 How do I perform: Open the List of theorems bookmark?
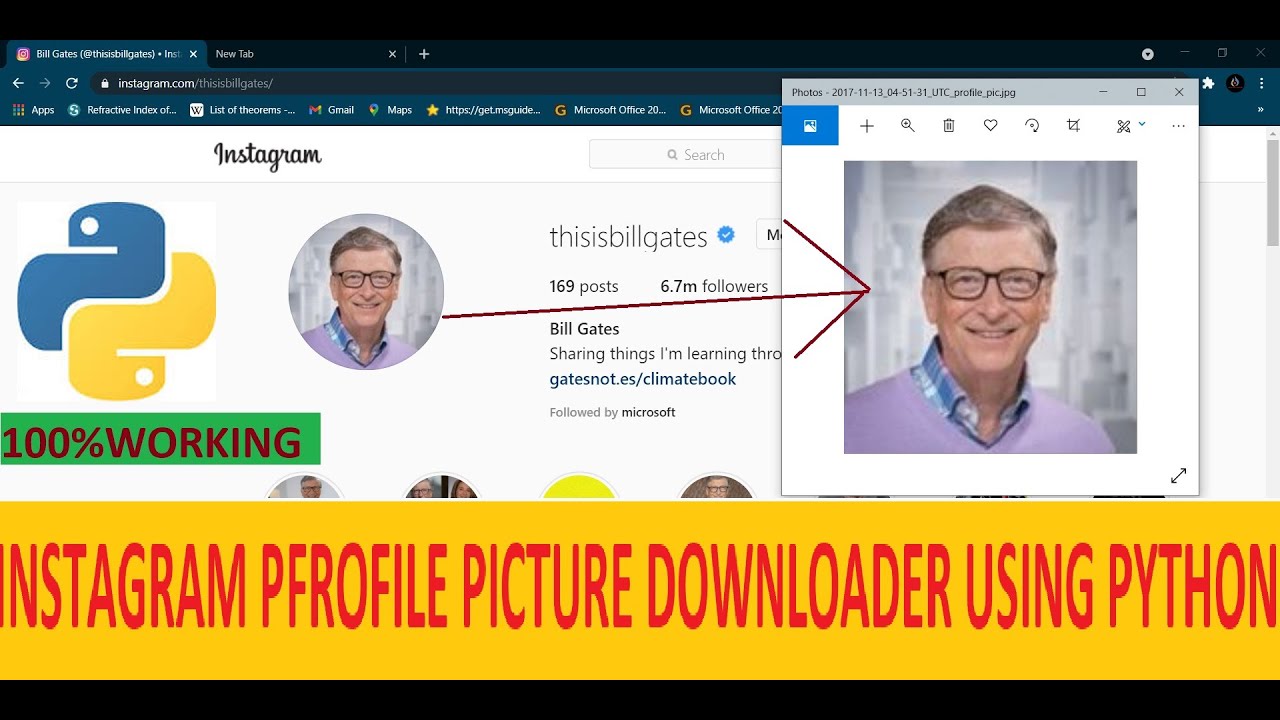[x=243, y=110]
